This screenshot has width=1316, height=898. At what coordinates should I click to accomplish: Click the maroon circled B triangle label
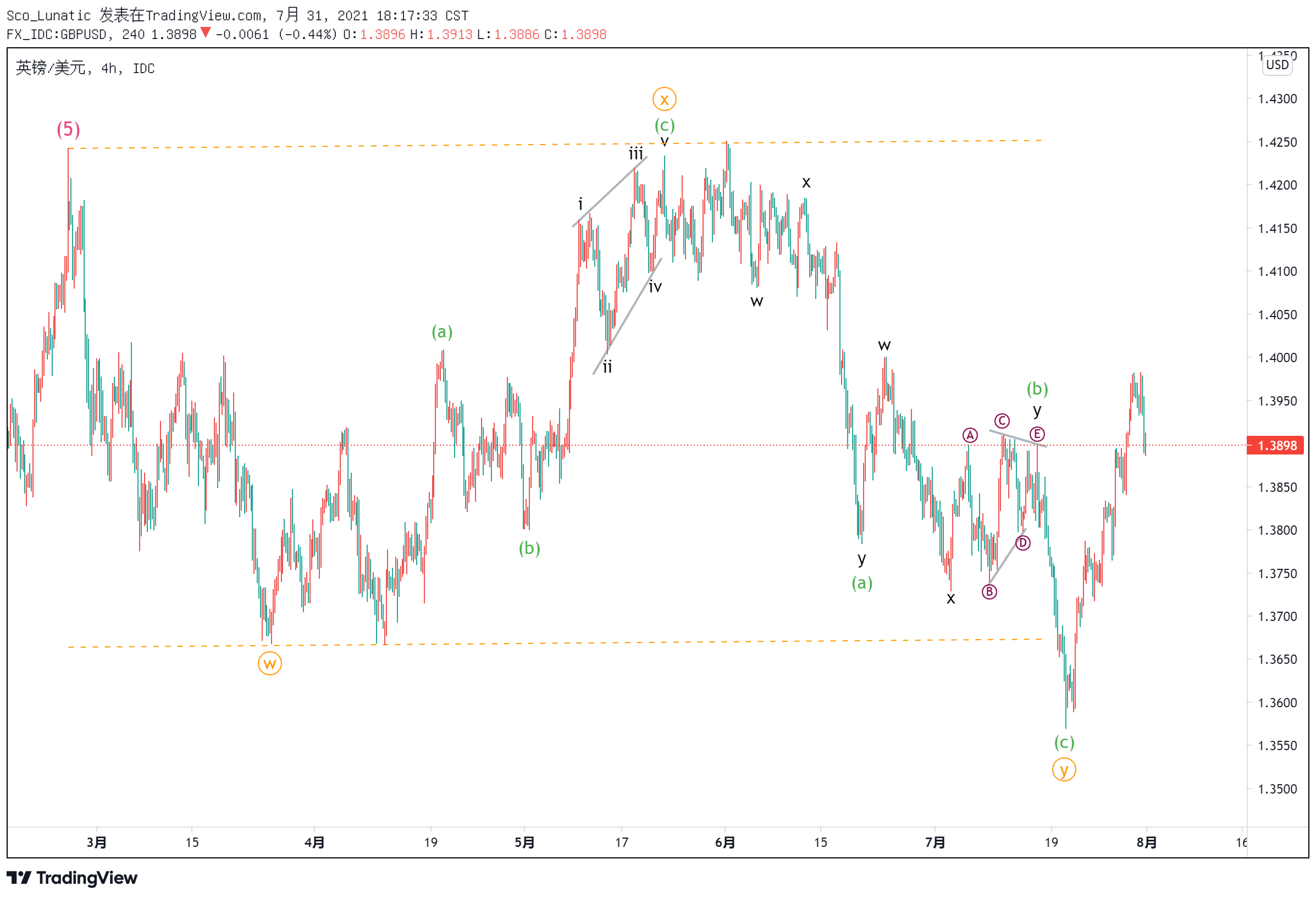coord(989,592)
